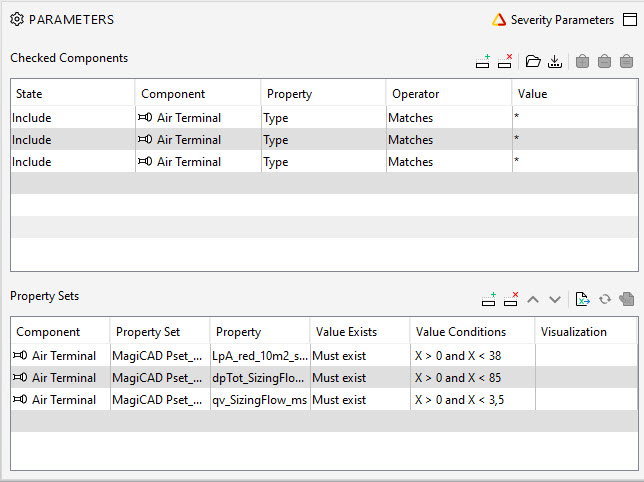Screen dimensions: 644x482
Task: Click the Excel export icon
Action: pyautogui.click(x=582, y=299)
